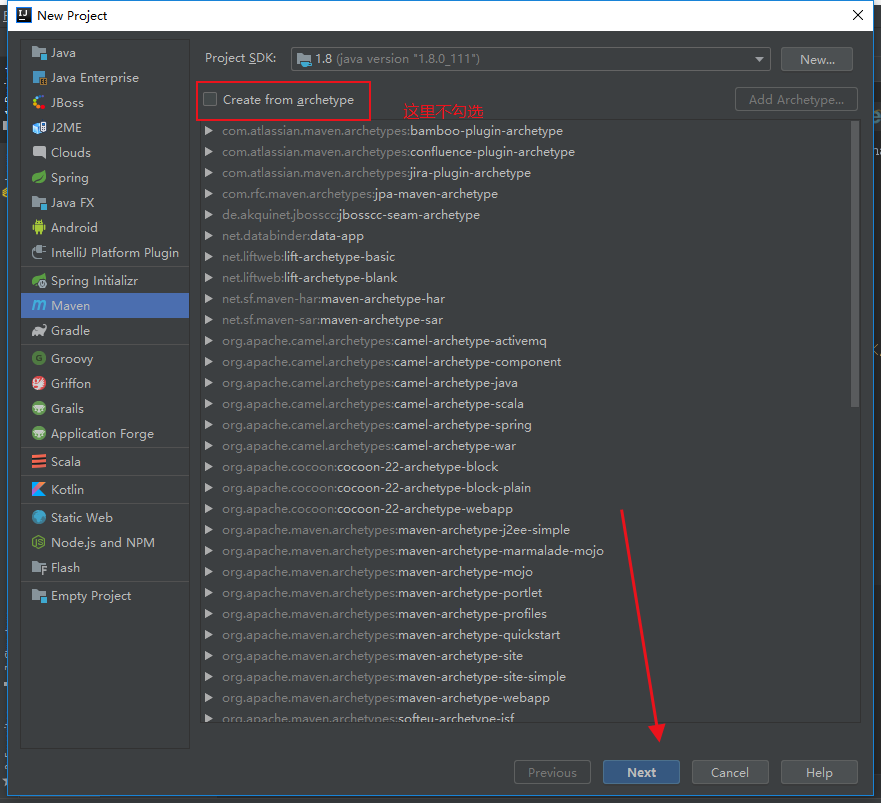Choose Spring project type label
The image size is (881, 803).
[70, 178]
